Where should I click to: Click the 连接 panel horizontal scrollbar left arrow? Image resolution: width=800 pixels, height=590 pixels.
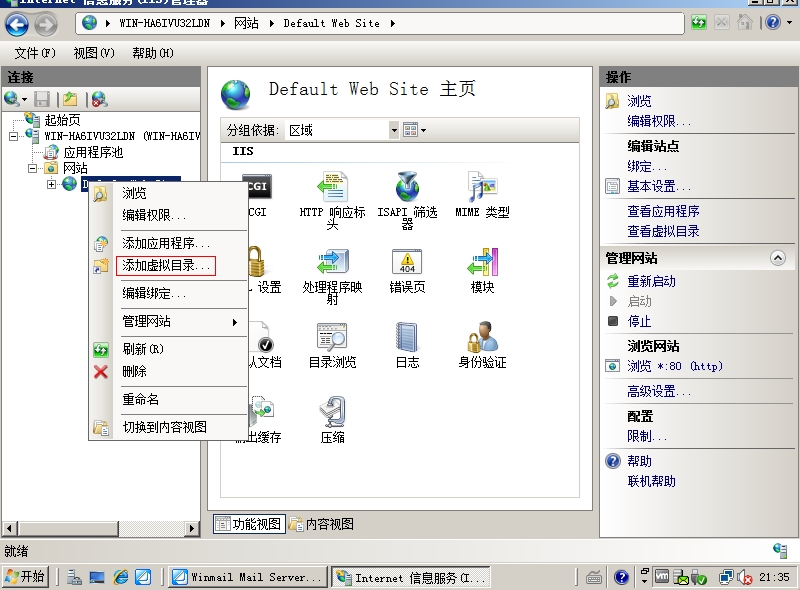click(10, 528)
